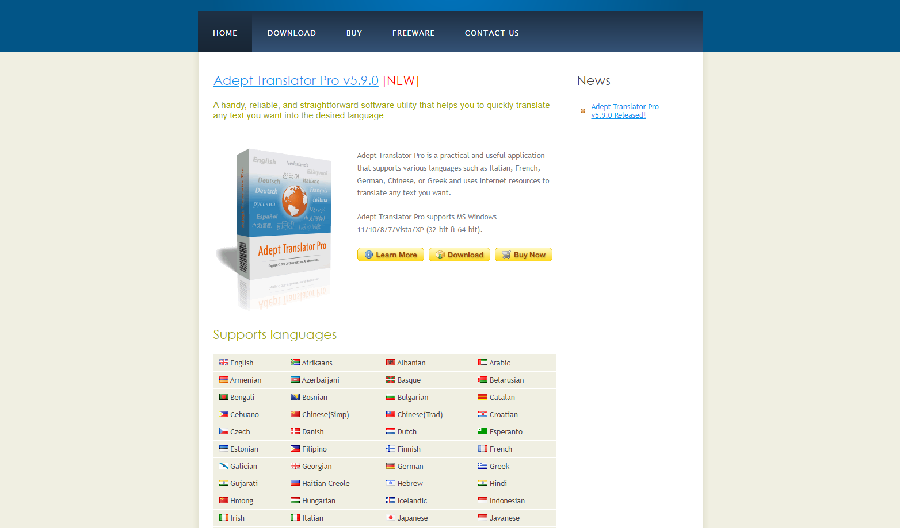Open the Contact Us page
Screen dimensions: 900x528
[x=492, y=33]
